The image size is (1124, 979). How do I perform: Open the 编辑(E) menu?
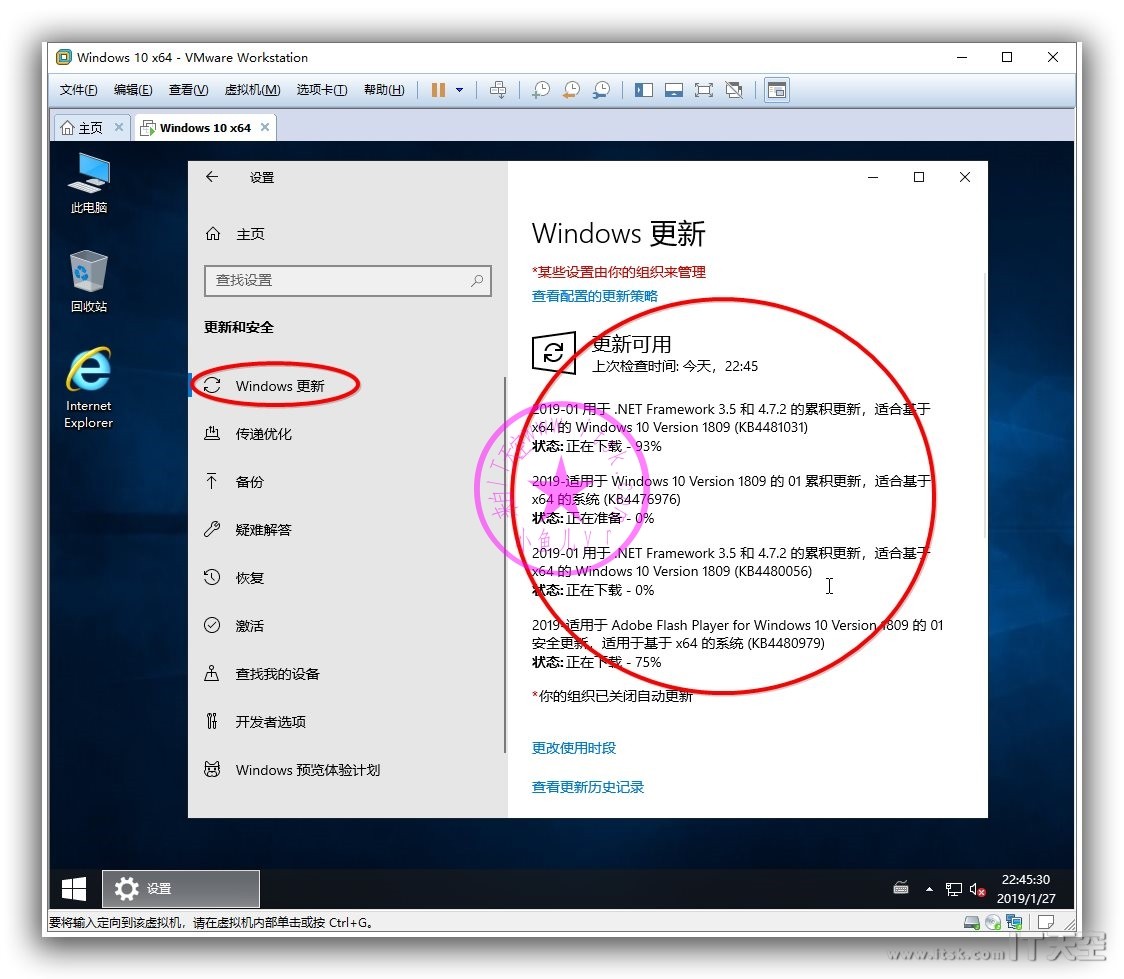pyautogui.click(x=133, y=90)
